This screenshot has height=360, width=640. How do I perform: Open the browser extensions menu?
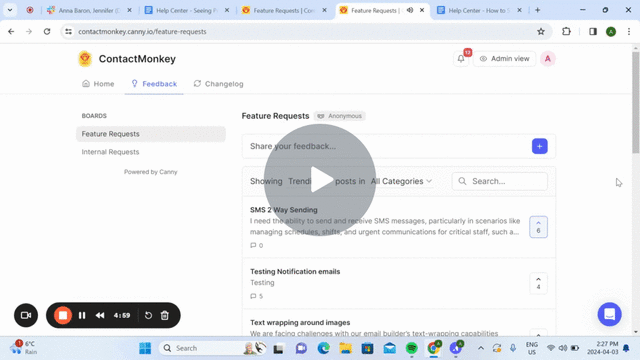pyautogui.click(x=566, y=31)
